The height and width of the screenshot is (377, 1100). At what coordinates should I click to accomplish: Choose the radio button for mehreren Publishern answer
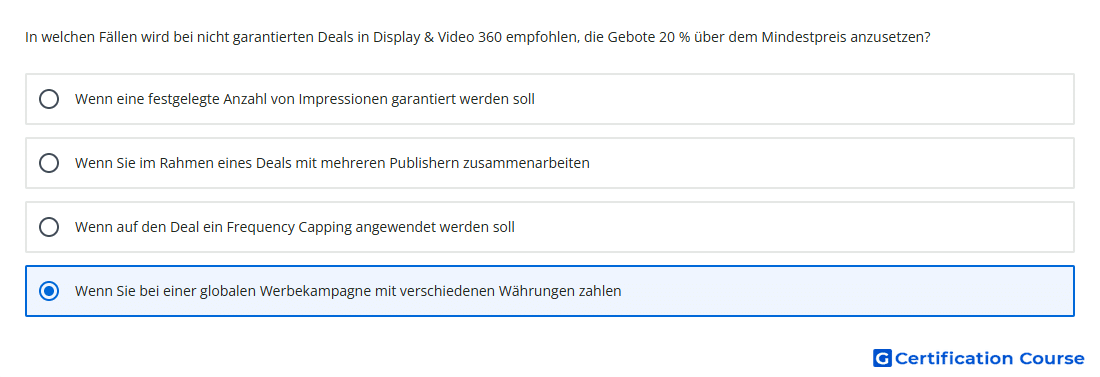tap(49, 163)
